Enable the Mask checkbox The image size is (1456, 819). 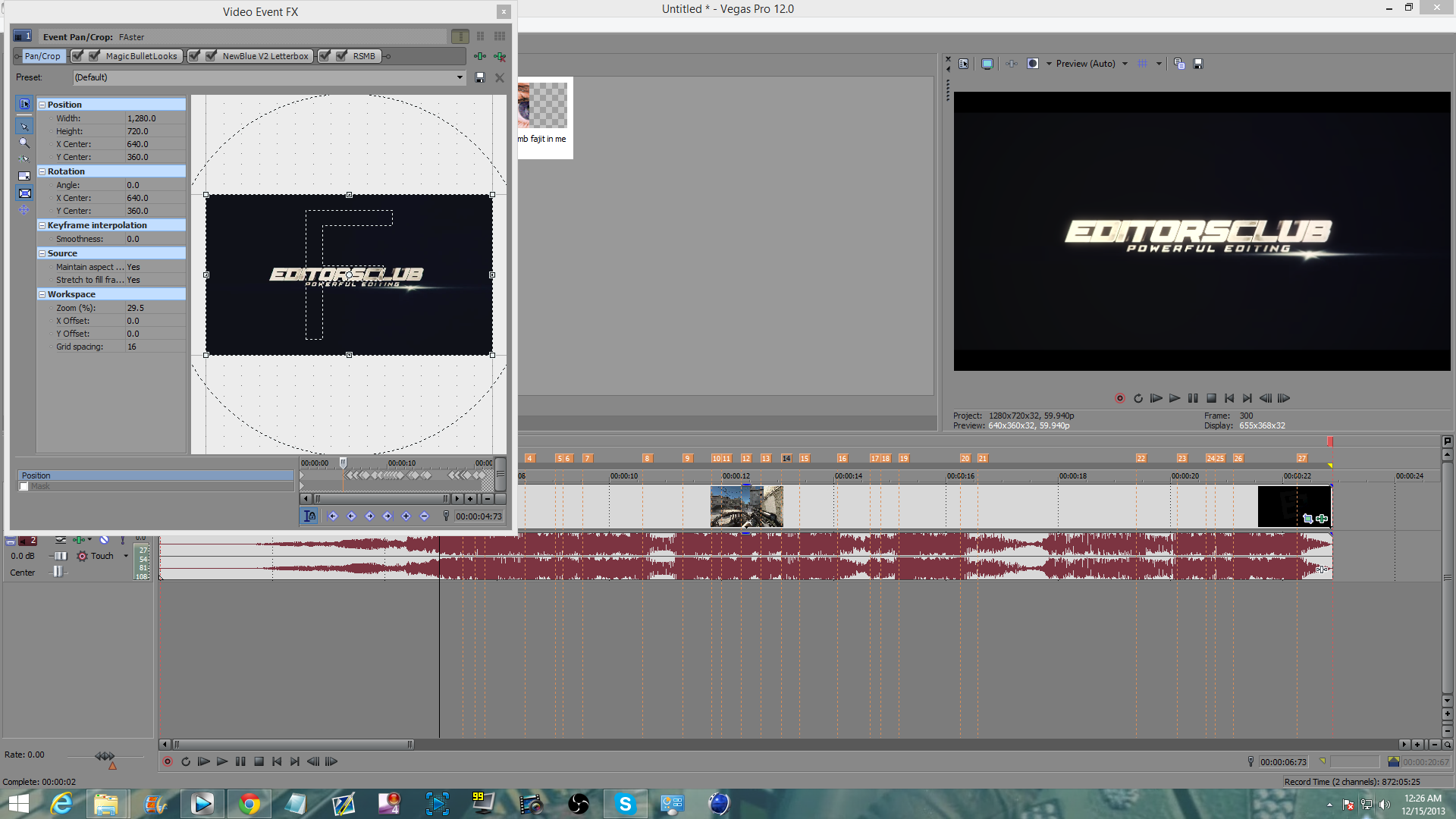[24, 487]
